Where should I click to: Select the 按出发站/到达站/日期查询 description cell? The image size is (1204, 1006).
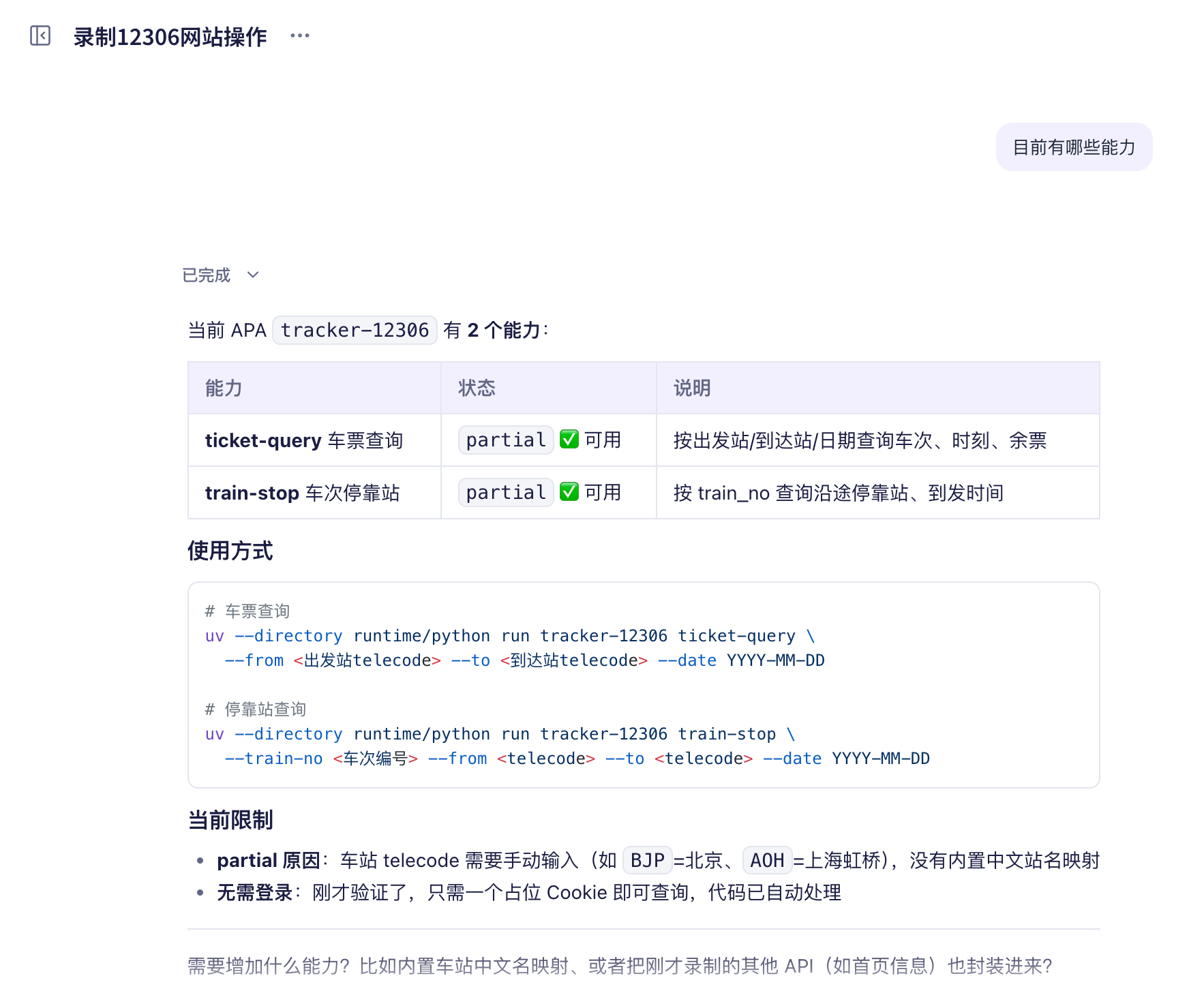click(x=878, y=440)
